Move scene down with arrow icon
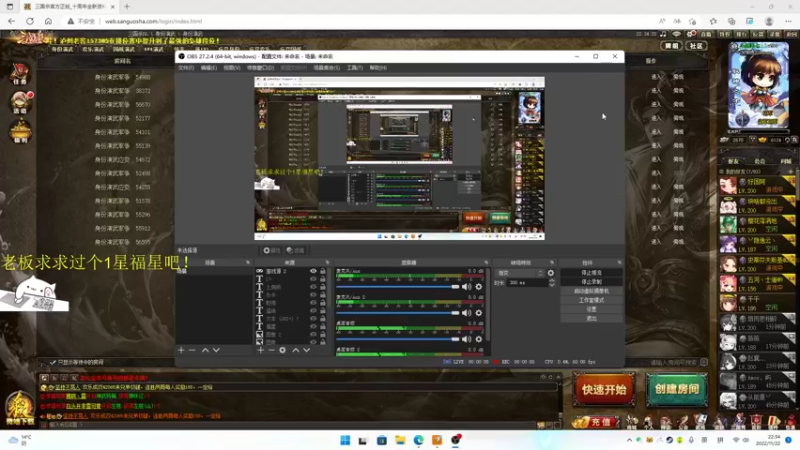The height and width of the screenshot is (450, 800). pos(216,350)
